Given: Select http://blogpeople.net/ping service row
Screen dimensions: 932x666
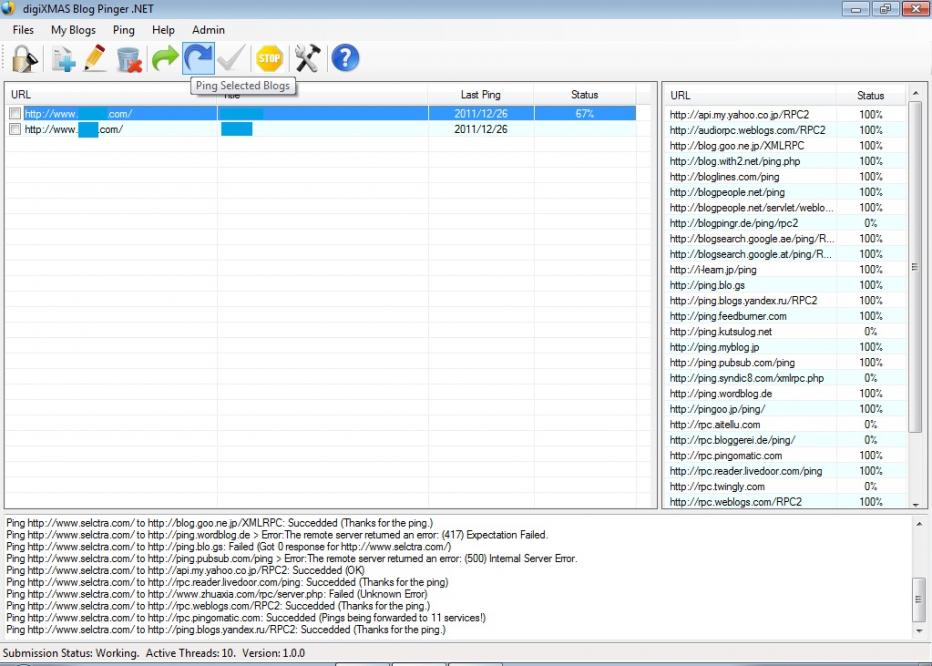Looking at the screenshot, I should pos(785,191).
